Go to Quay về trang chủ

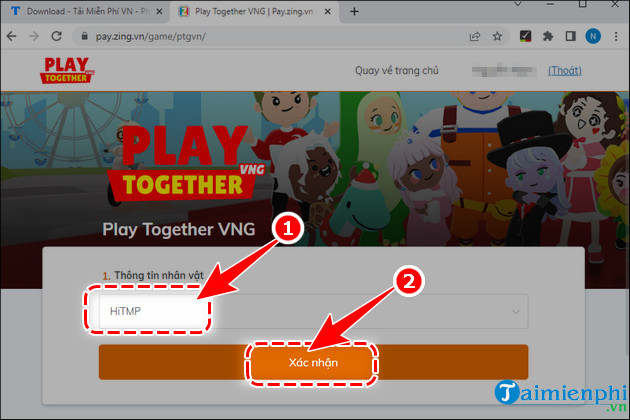[x=397, y=70]
